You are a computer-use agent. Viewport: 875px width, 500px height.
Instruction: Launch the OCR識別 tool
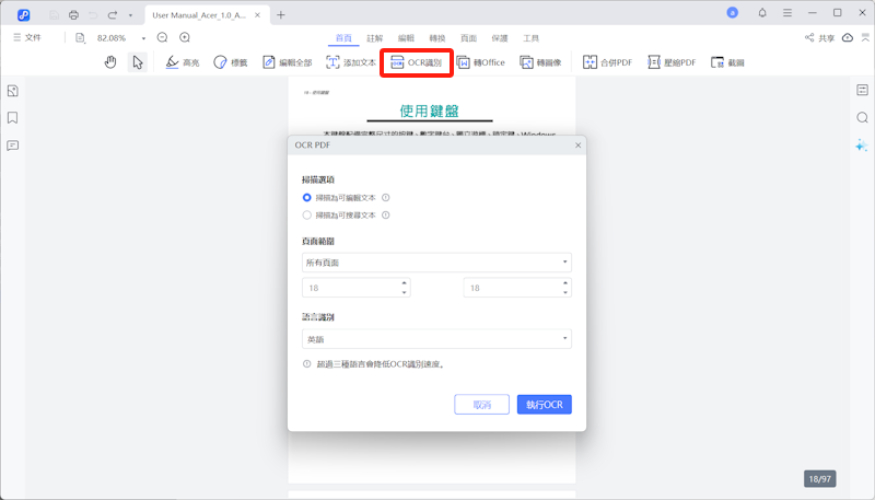(x=416, y=62)
